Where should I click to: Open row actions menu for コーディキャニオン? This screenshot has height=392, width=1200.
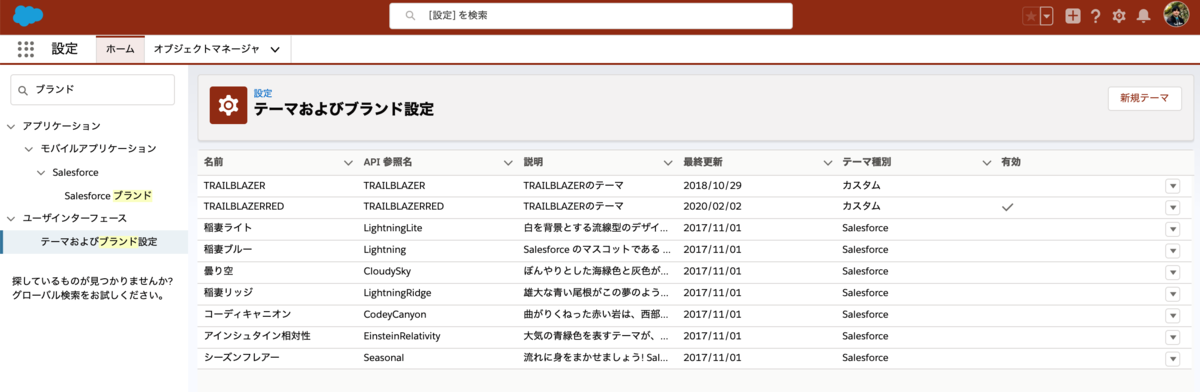click(x=1172, y=315)
